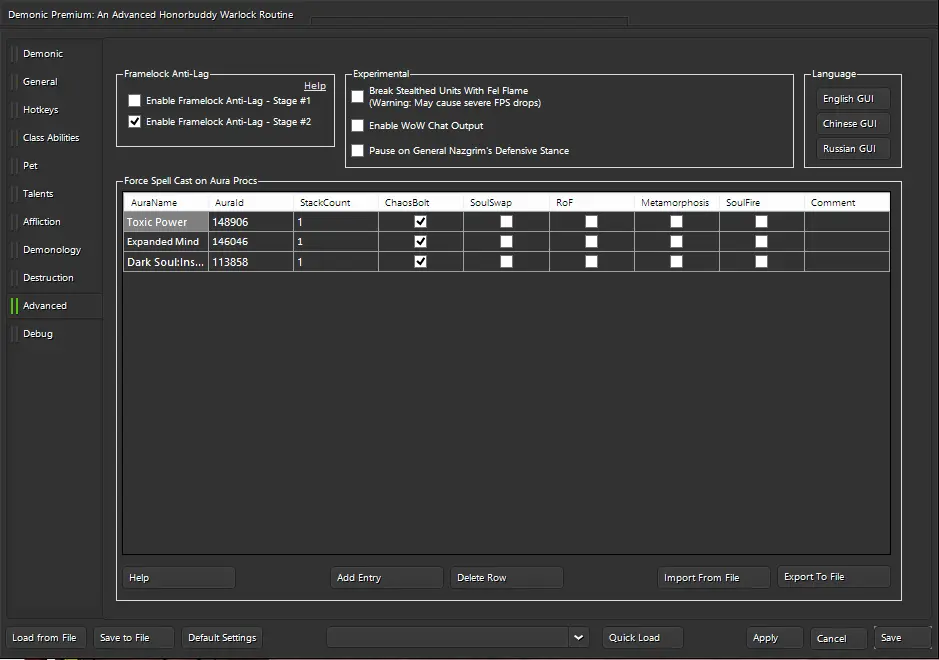Click Save to File button
939x660 pixels.
pos(134,638)
